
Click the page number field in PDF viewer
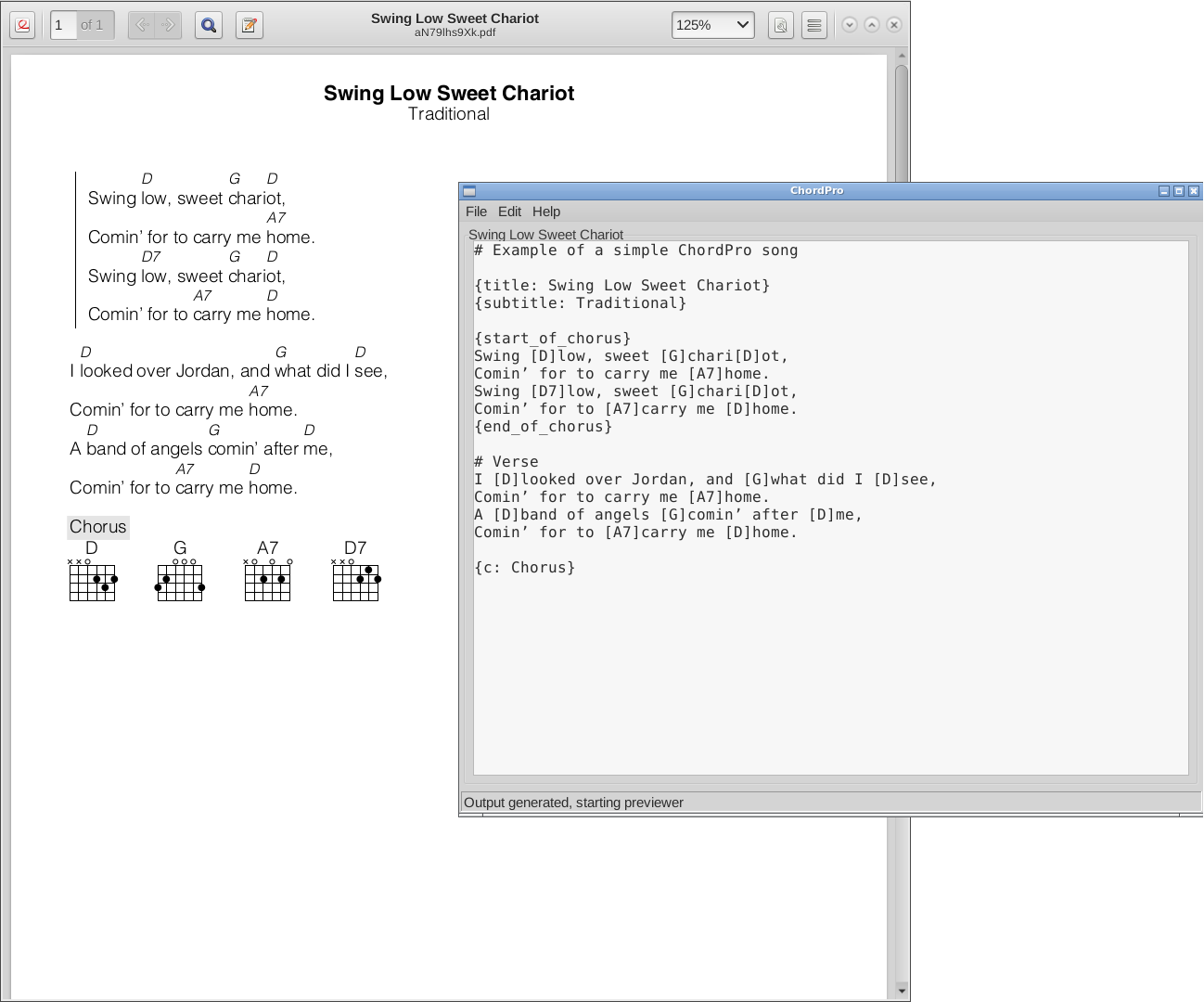point(62,25)
